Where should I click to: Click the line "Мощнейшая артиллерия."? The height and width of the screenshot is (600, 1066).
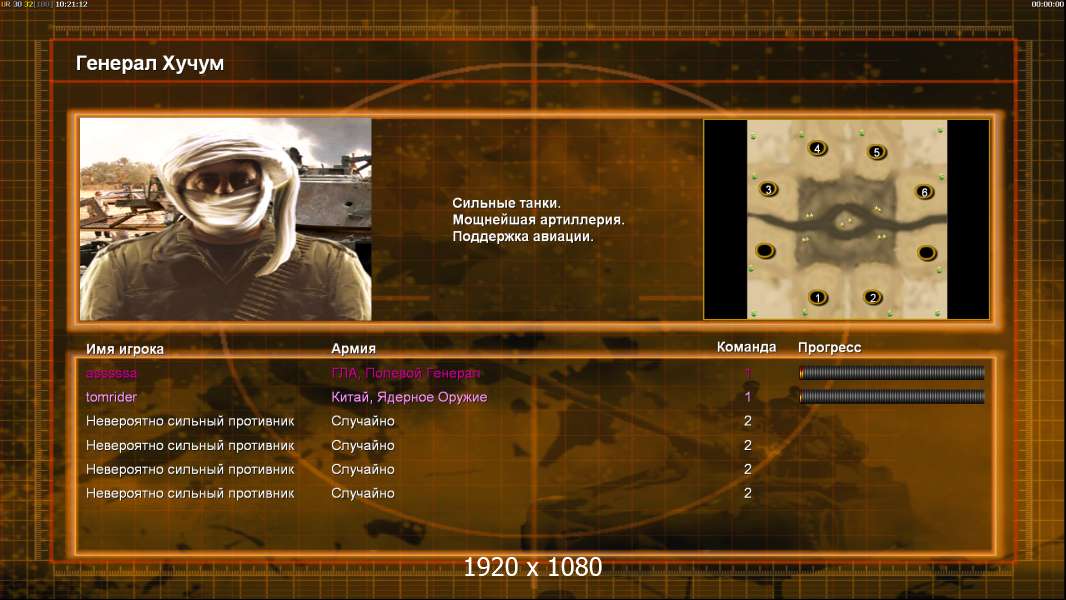[x=538, y=219]
